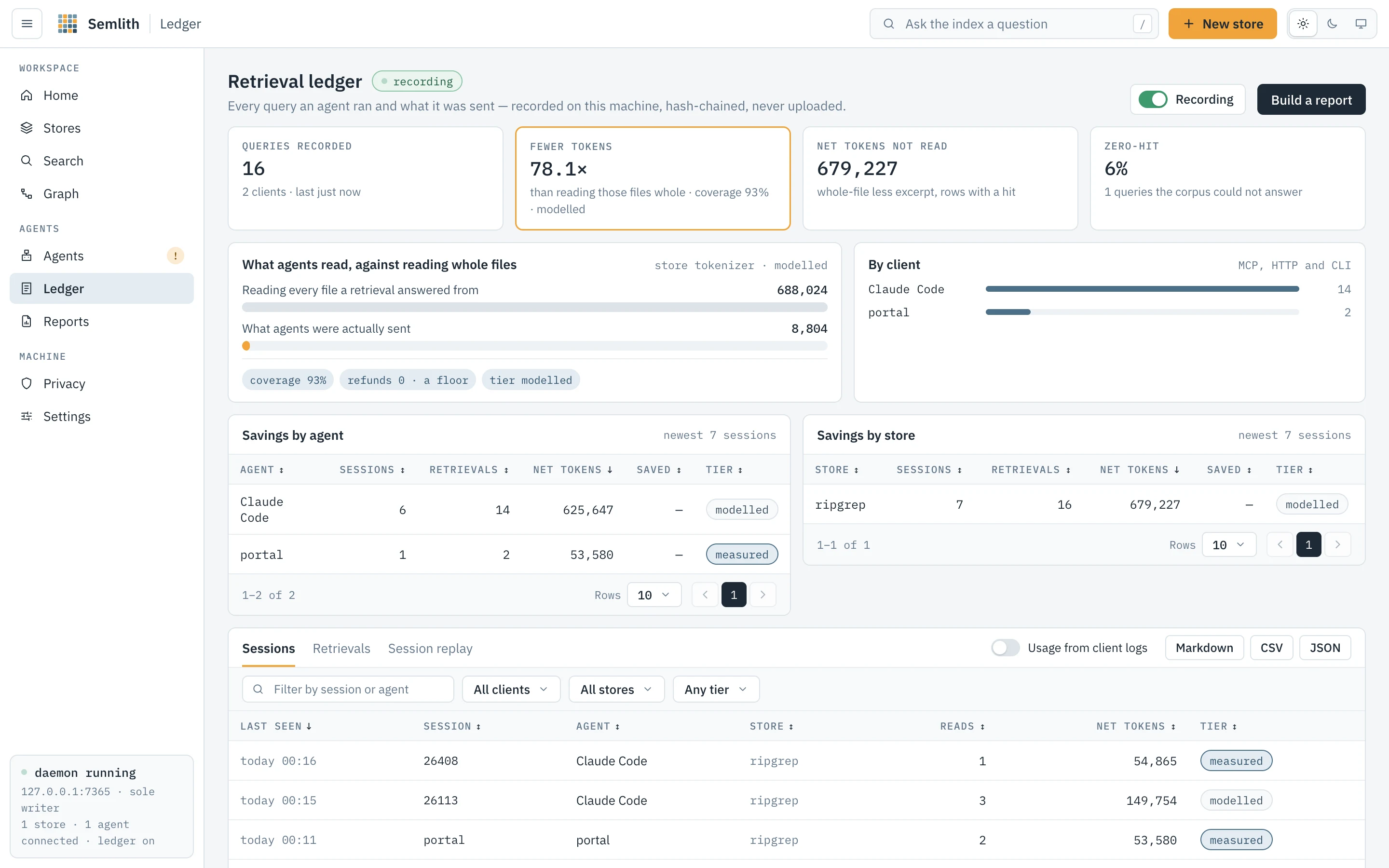Switch to the Retrievals tab

tap(341, 648)
